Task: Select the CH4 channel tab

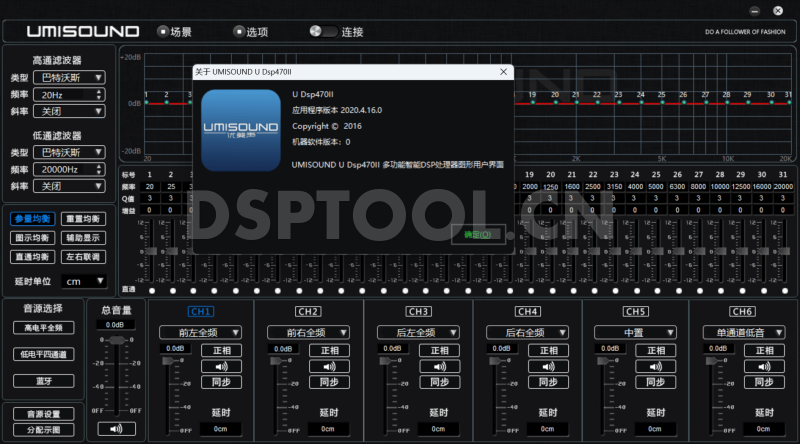Action: 528,311
